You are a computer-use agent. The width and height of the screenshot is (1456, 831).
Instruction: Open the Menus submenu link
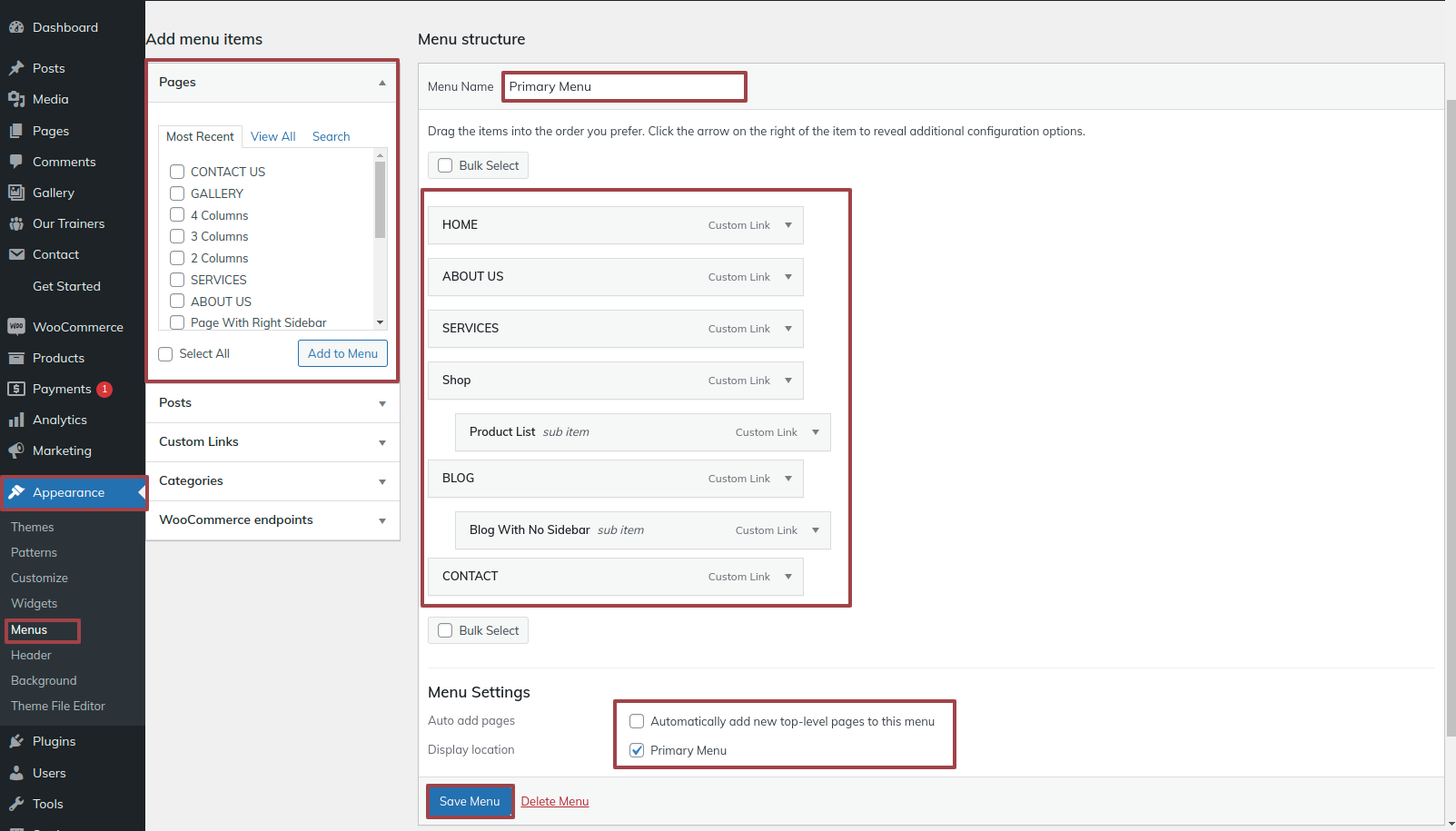click(29, 629)
